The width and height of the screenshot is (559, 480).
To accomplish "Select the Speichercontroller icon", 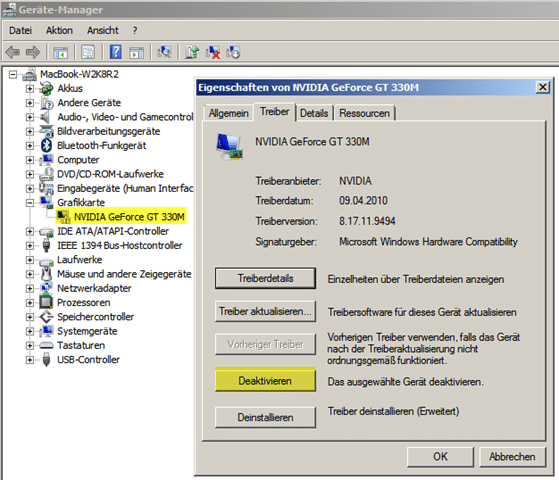I will [46, 317].
